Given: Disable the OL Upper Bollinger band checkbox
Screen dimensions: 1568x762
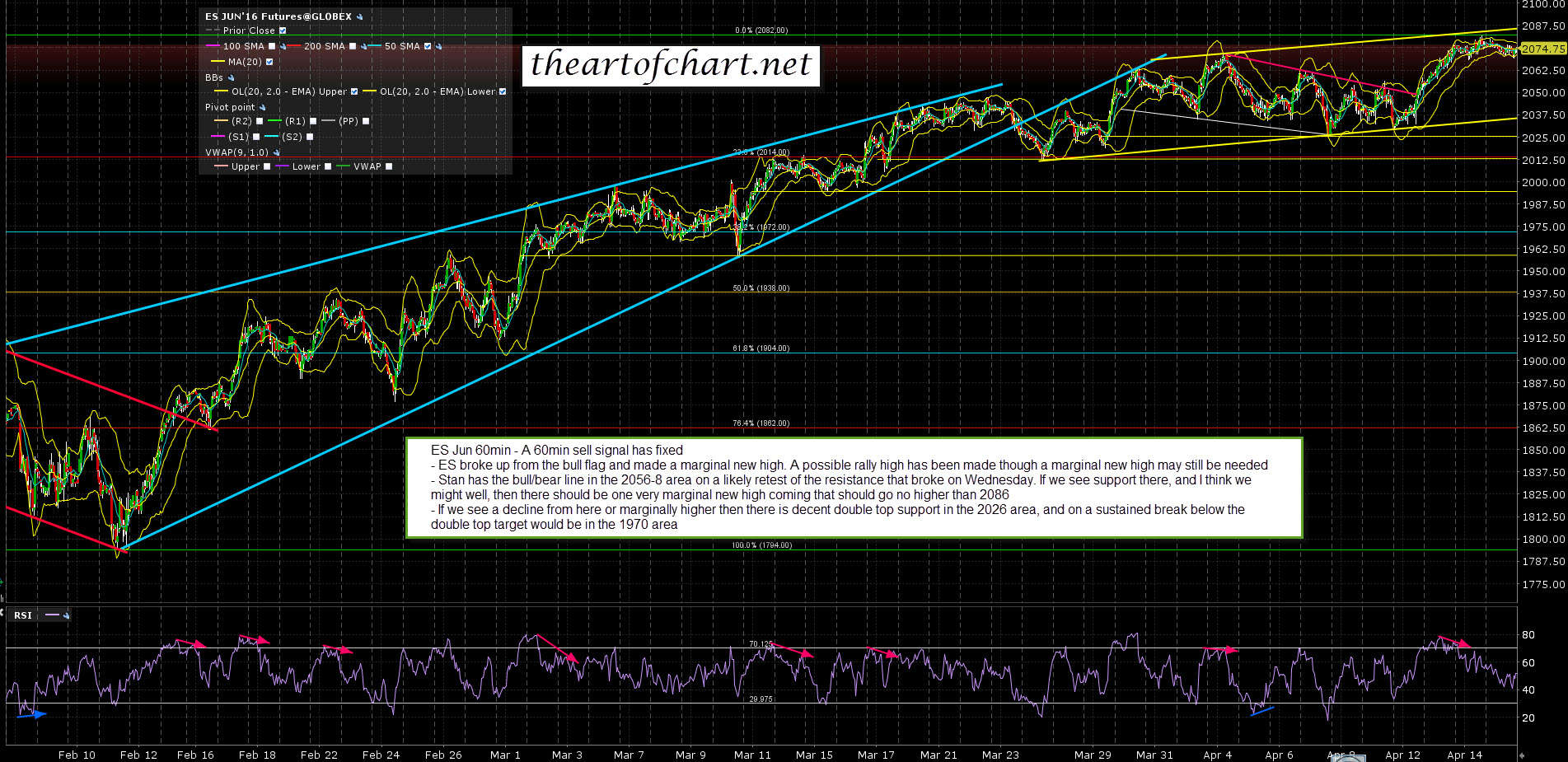Looking at the screenshot, I should (354, 91).
